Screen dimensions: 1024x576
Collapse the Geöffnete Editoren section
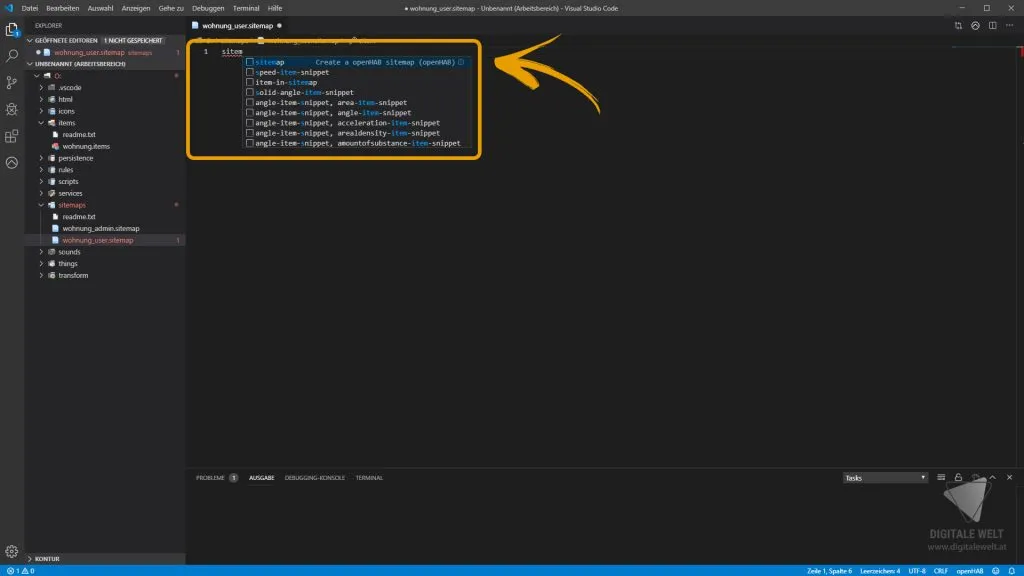pyautogui.click(x=104, y=40)
